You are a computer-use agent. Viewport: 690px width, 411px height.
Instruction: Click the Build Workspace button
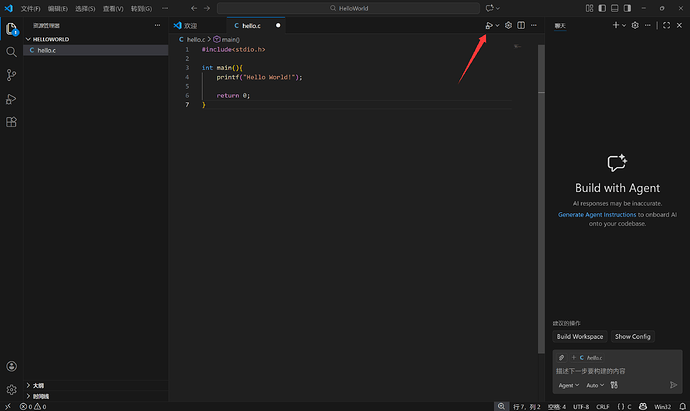tap(580, 337)
